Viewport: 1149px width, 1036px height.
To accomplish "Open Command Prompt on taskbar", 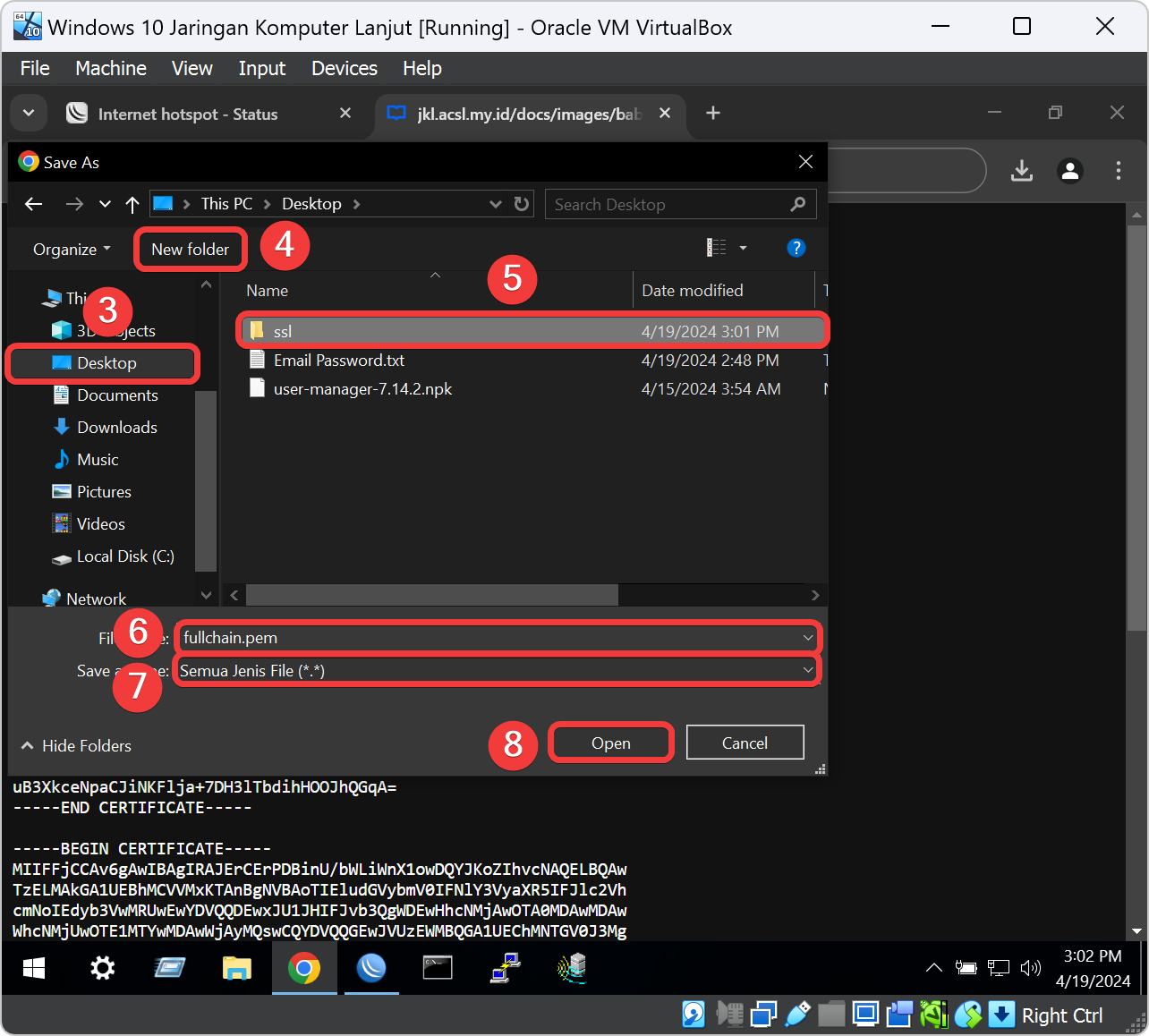I will tap(438, 968).
